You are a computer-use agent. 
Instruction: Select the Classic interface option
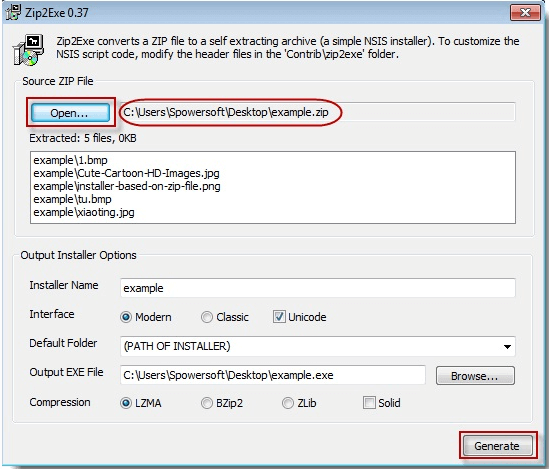pyautogui.click(x=207, y=317)
